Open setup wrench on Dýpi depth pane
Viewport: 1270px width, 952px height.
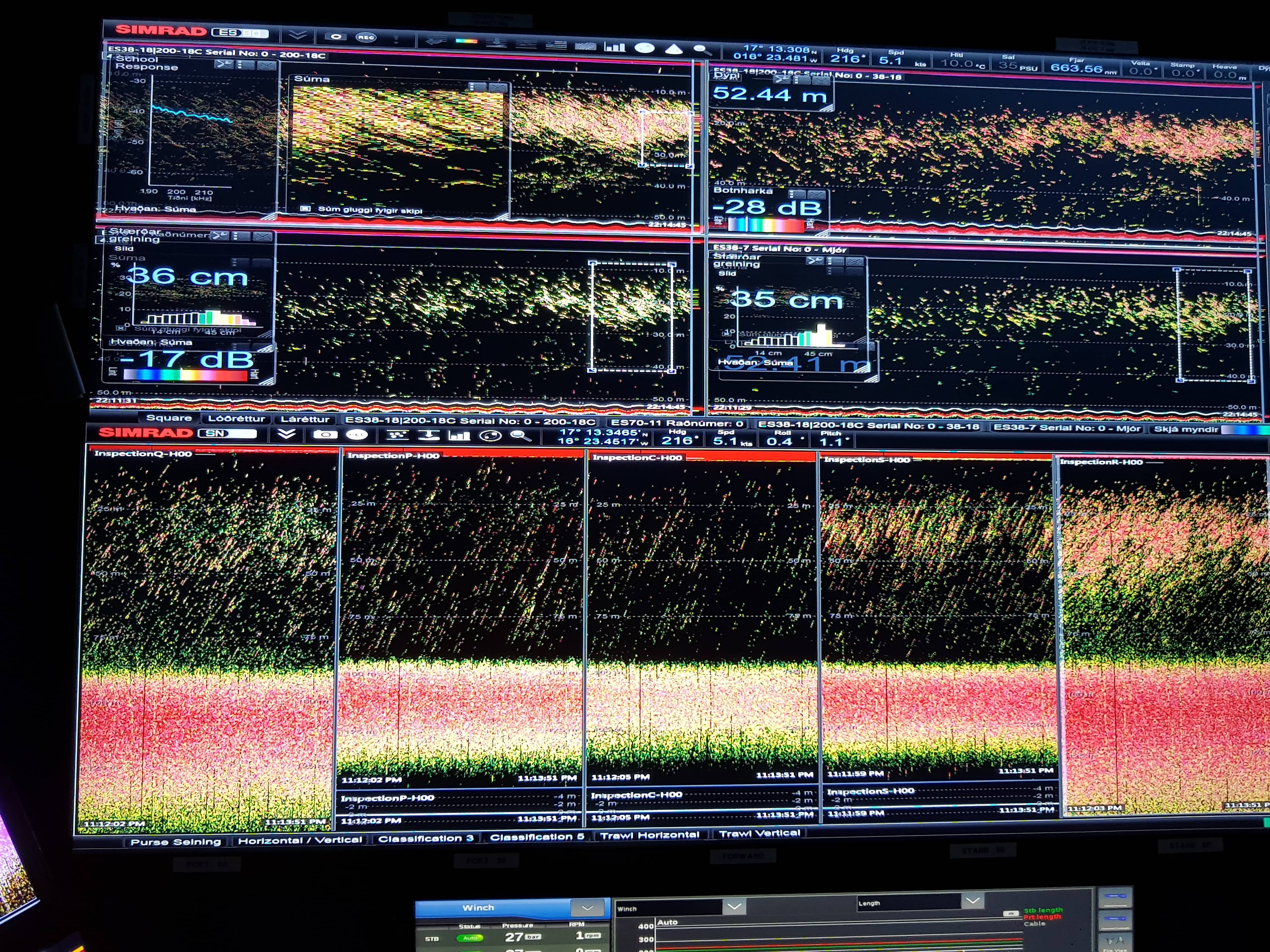[781, 79]
